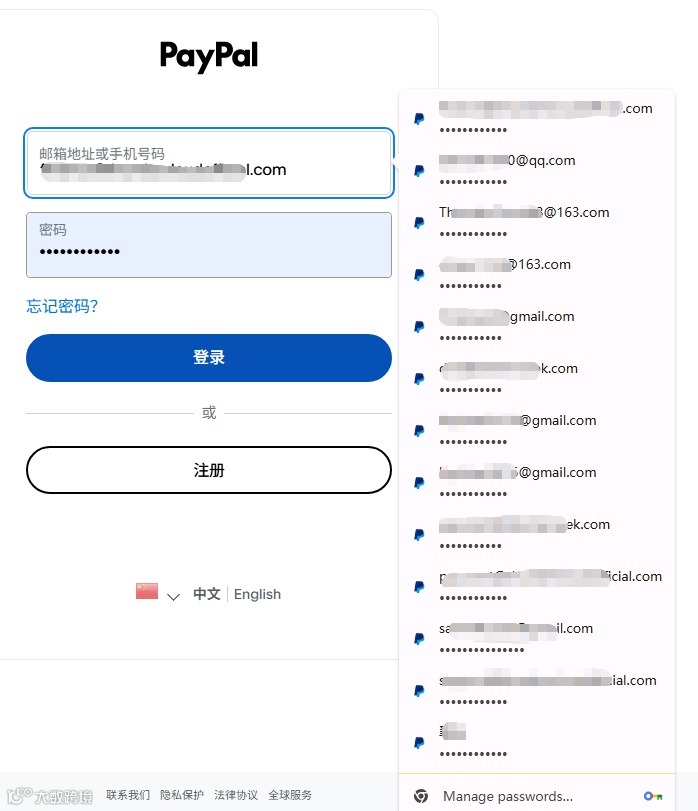
Task: Click the watermark logo at bottom left
Action: click(x=50, y=795)
